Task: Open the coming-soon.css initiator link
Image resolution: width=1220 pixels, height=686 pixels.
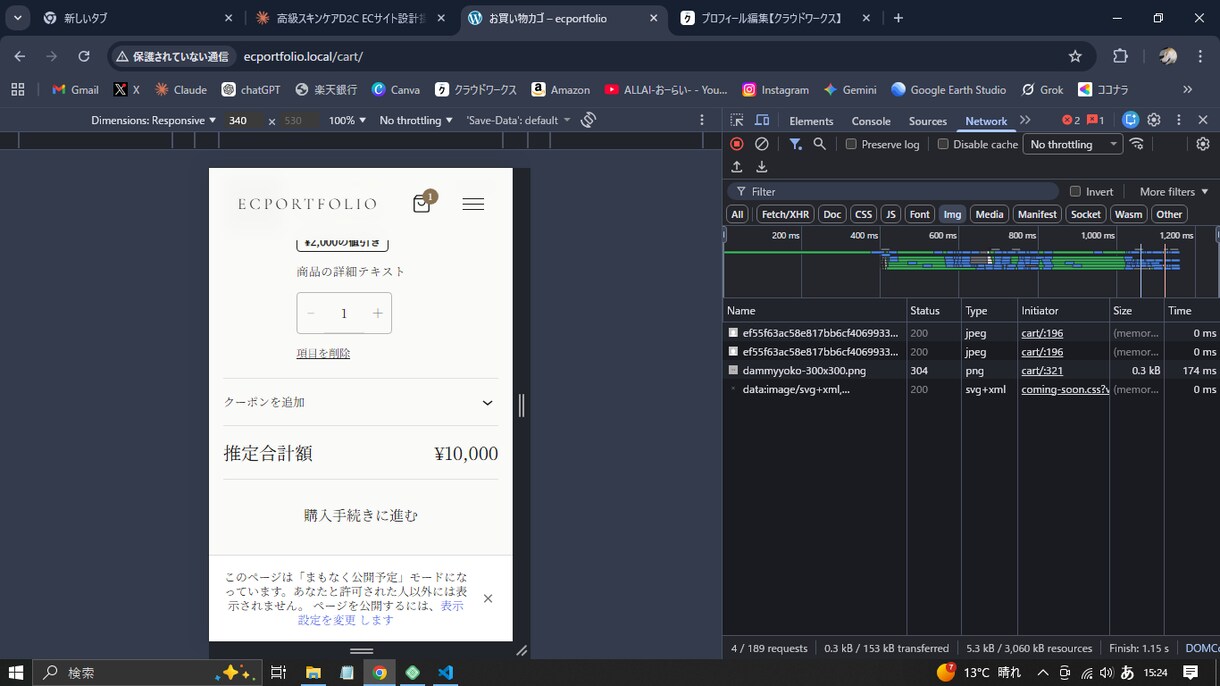Action: 1065,389
